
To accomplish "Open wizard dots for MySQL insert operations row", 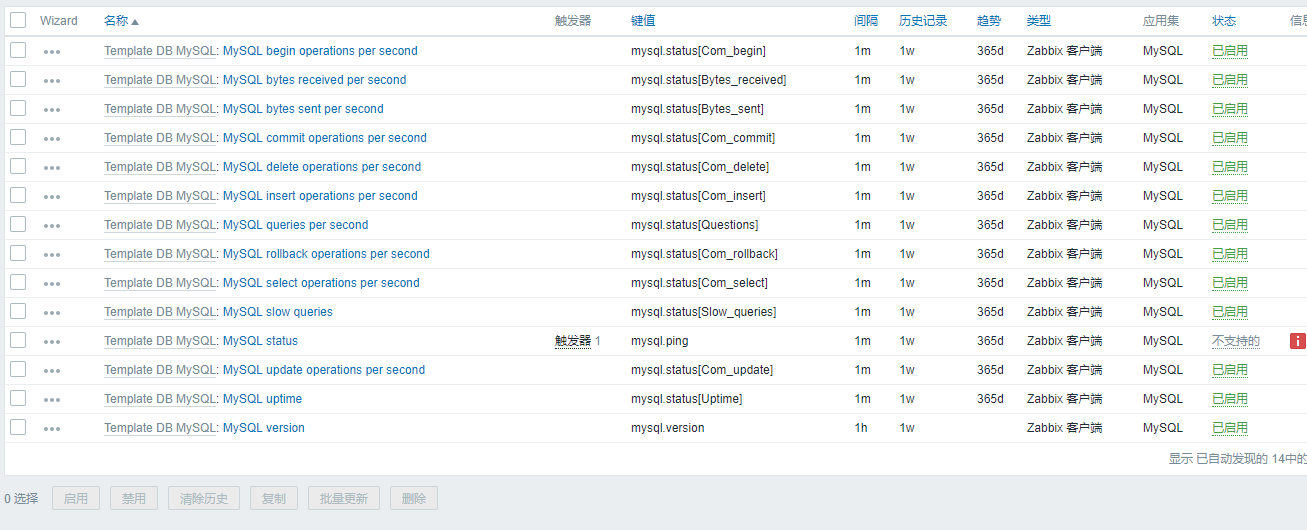I will tap(52, 196).
